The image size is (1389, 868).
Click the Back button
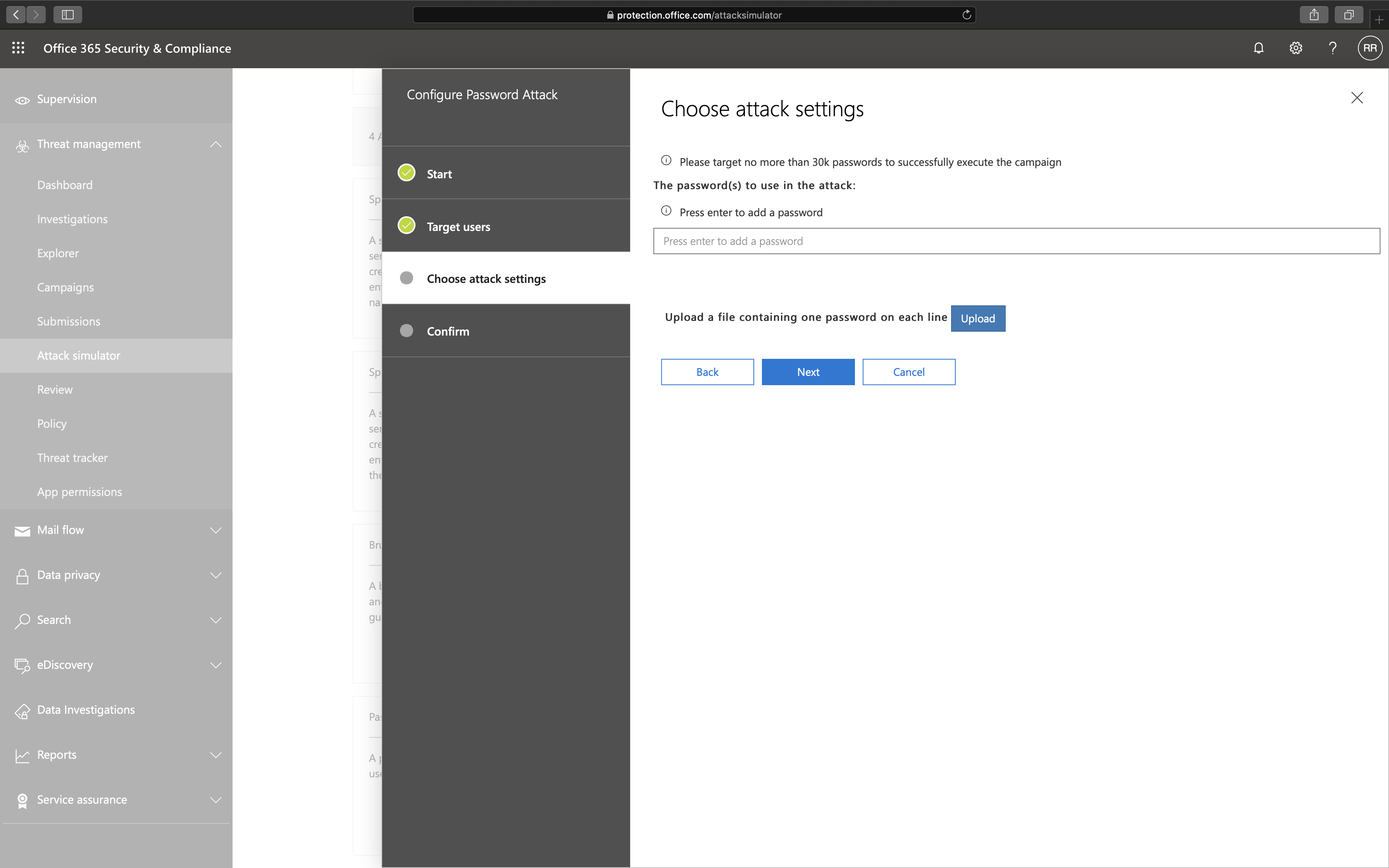click(x=707, y=372)
